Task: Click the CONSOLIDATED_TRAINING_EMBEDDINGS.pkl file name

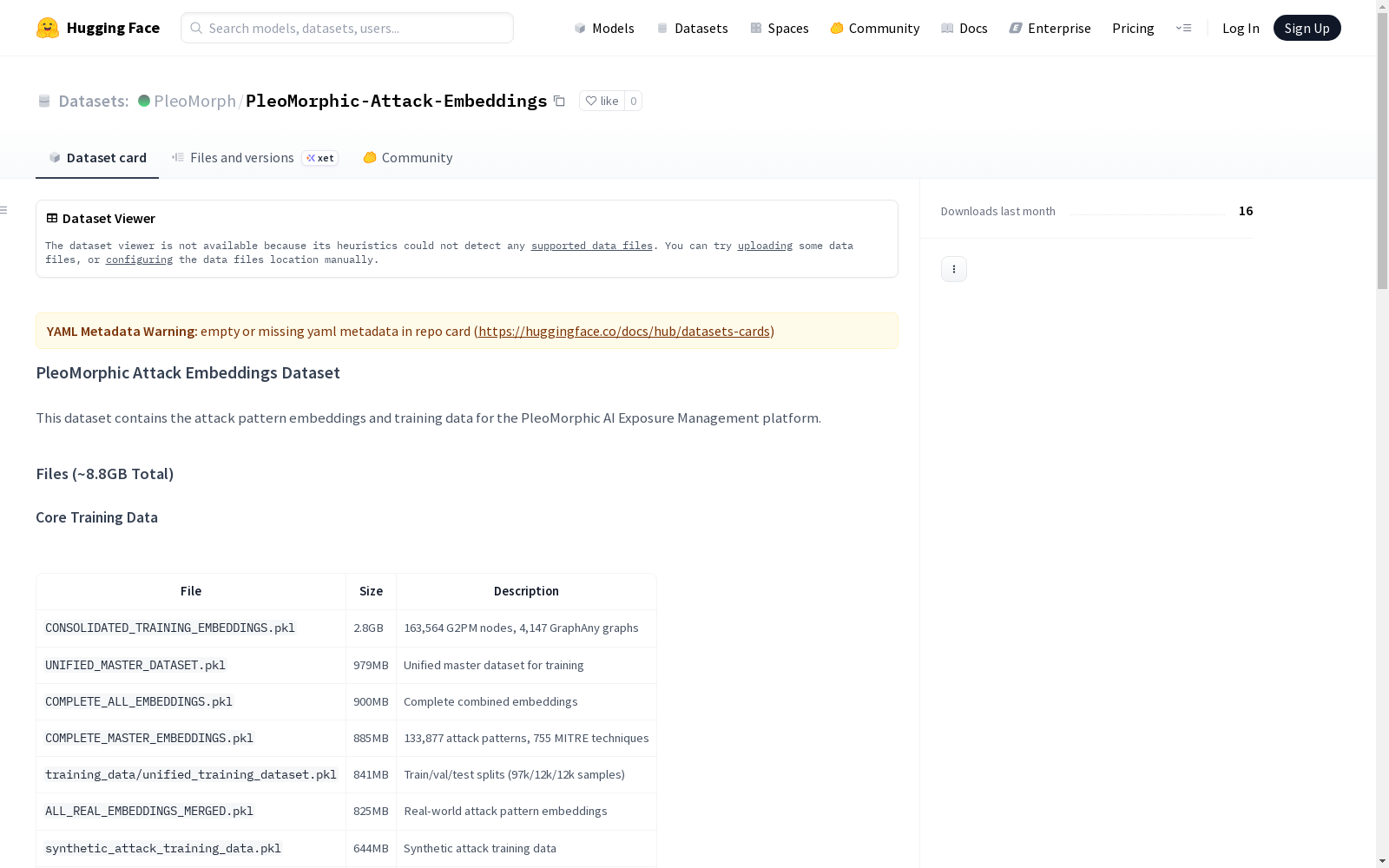Action: pyautogui.click(x=170, y=628)
